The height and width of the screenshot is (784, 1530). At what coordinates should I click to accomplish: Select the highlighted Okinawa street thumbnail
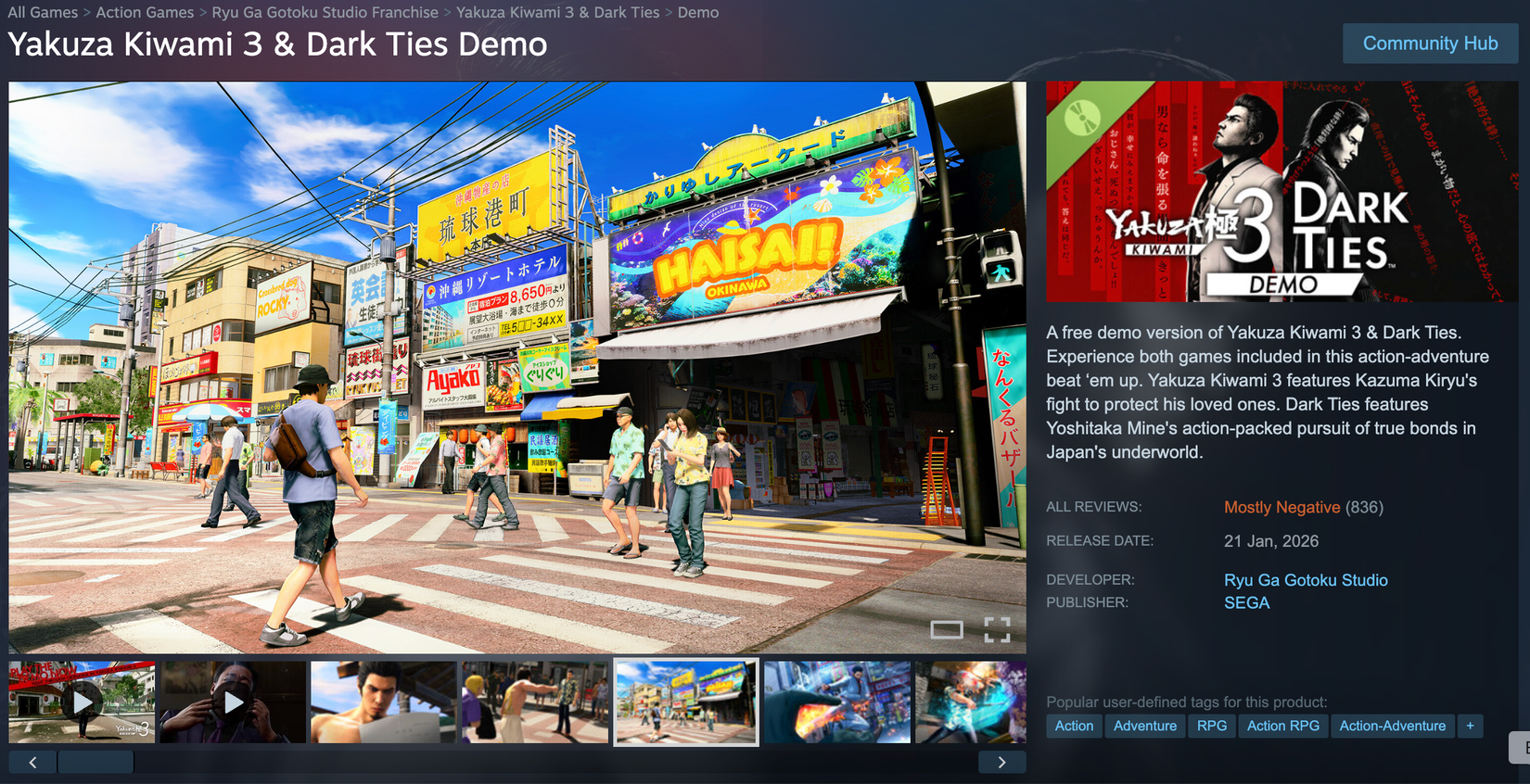tap(686, 702)
